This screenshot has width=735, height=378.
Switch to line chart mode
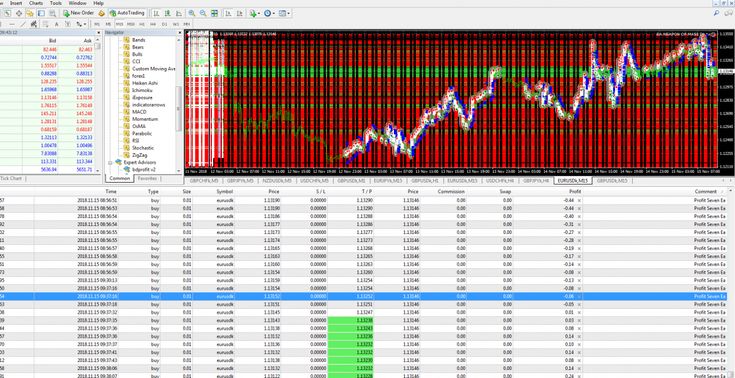tap(179, 13)
